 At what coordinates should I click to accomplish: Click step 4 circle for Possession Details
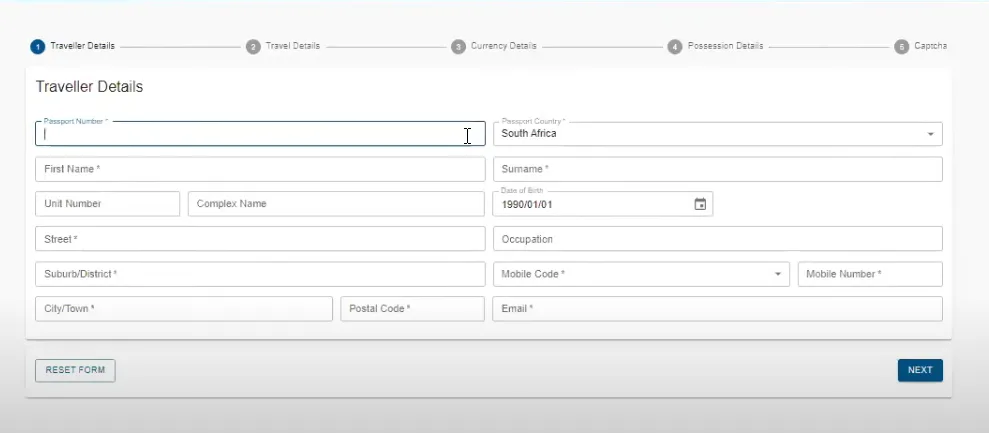(675, 47)
